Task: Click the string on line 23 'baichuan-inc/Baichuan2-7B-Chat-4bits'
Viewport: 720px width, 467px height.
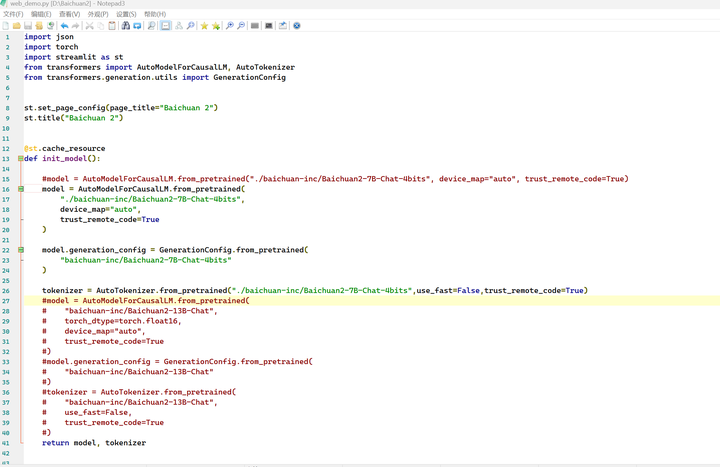Action: (x=146, y=260)
